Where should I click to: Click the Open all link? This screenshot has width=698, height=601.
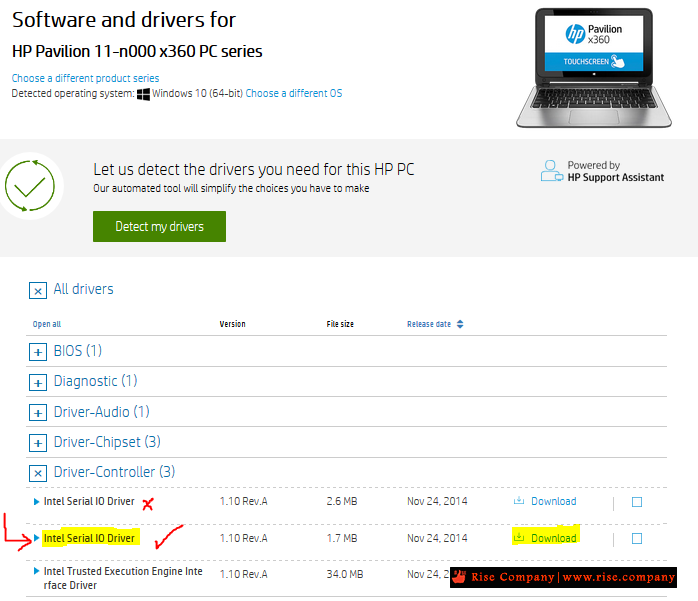point(47,324)
